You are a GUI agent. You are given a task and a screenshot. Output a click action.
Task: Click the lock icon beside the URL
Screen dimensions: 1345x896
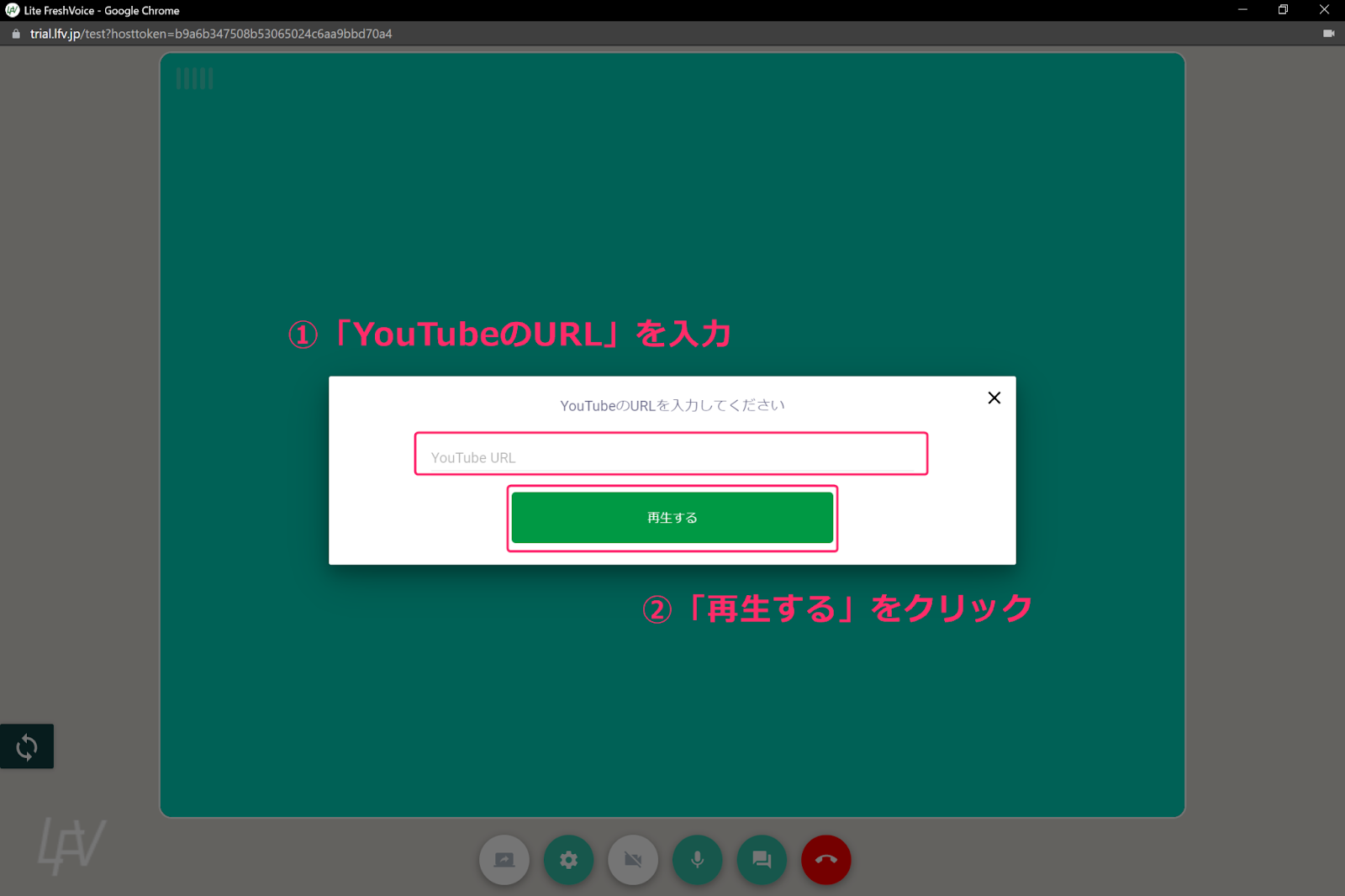point(16,34)
